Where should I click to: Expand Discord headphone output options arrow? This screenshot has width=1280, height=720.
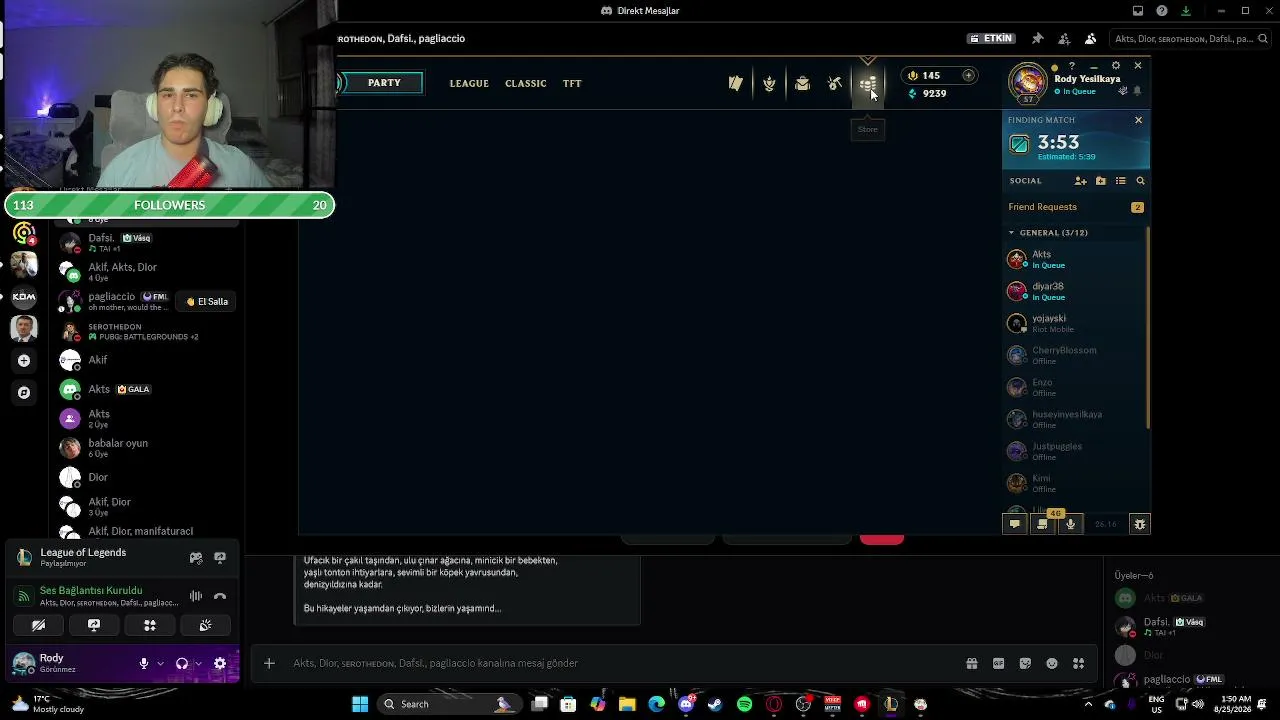pos(198,663)
